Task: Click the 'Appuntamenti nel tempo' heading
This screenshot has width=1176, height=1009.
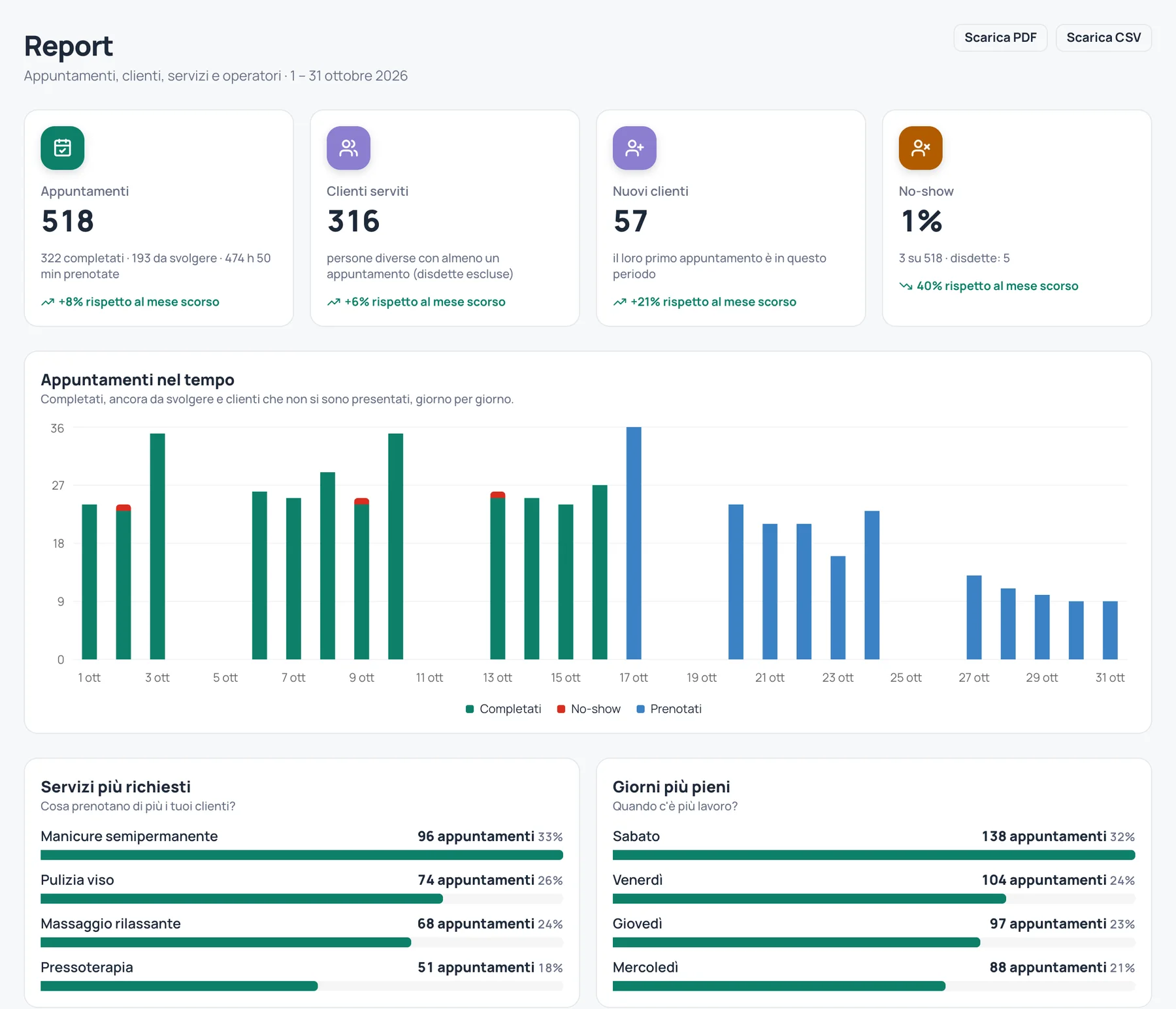Action: 137,379
